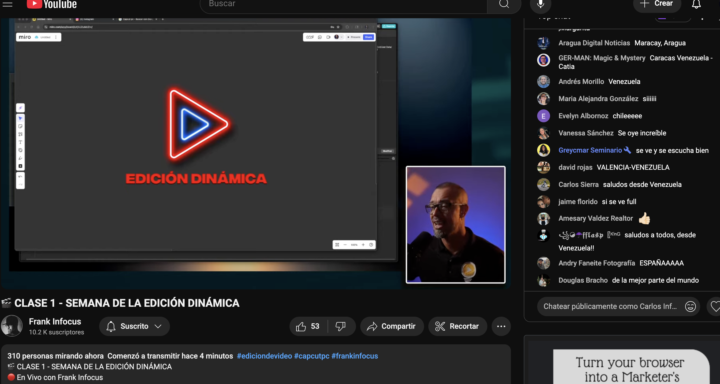The image size is (720, 384).
Task: Click the presenter webcam overlay in video
Action: [456, 225]
